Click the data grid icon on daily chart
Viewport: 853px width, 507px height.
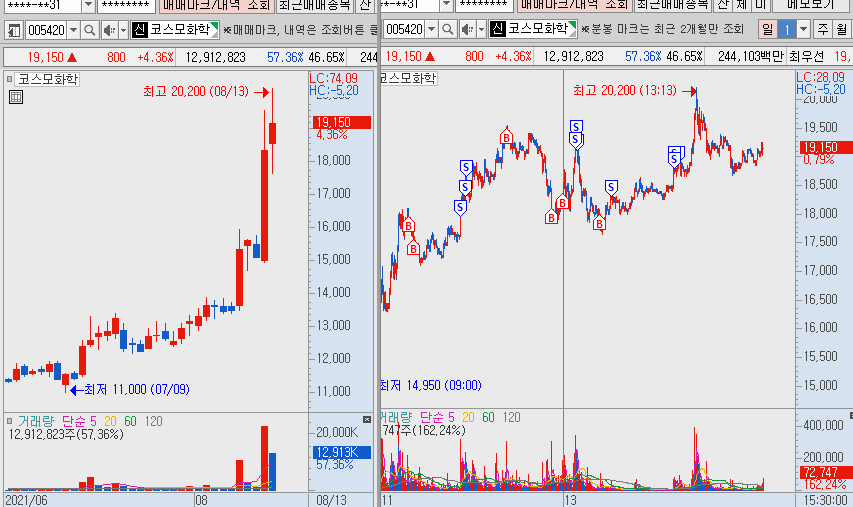click(15, 97)
